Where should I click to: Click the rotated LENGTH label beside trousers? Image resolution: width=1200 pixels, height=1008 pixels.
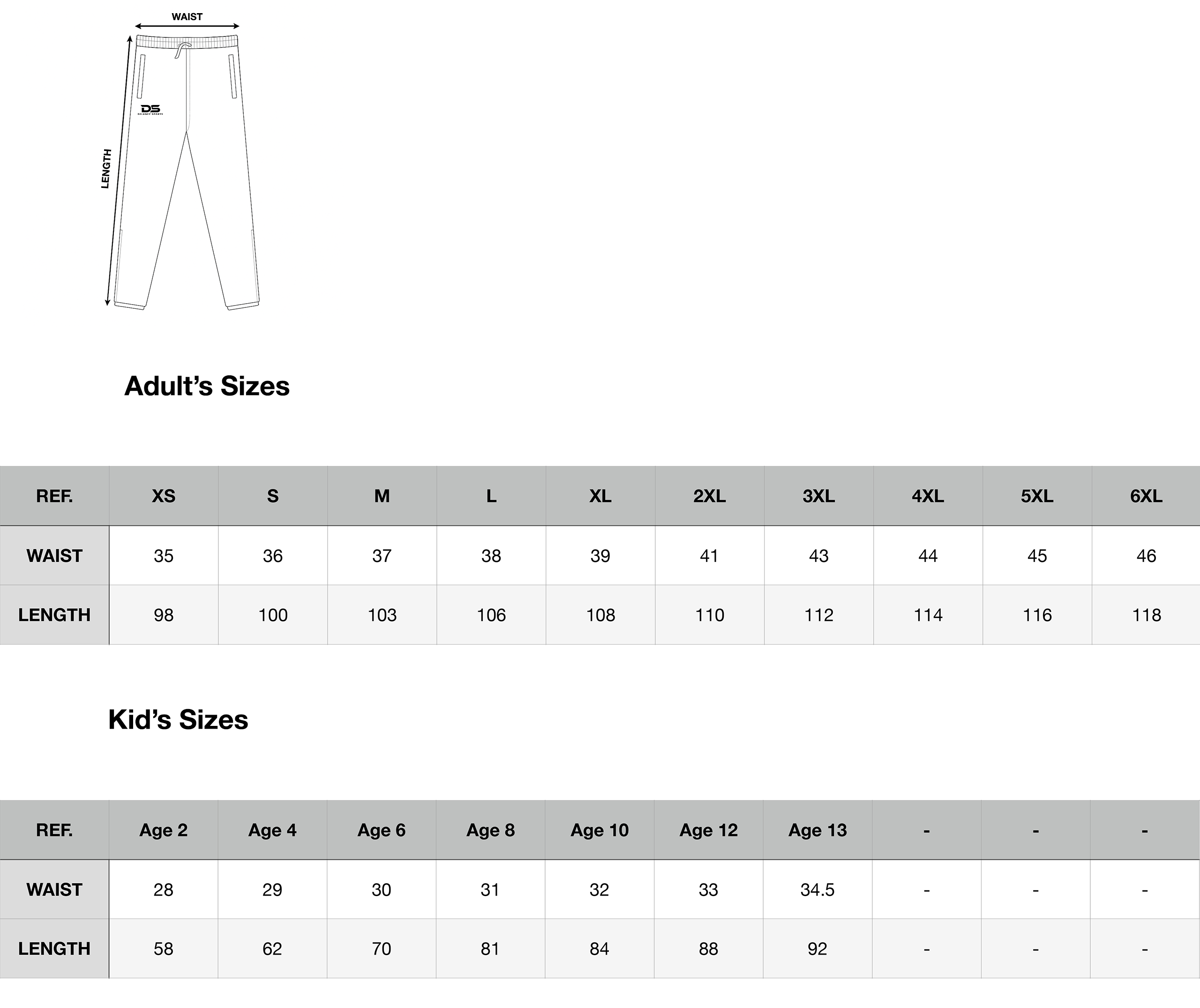pos(106,169)
